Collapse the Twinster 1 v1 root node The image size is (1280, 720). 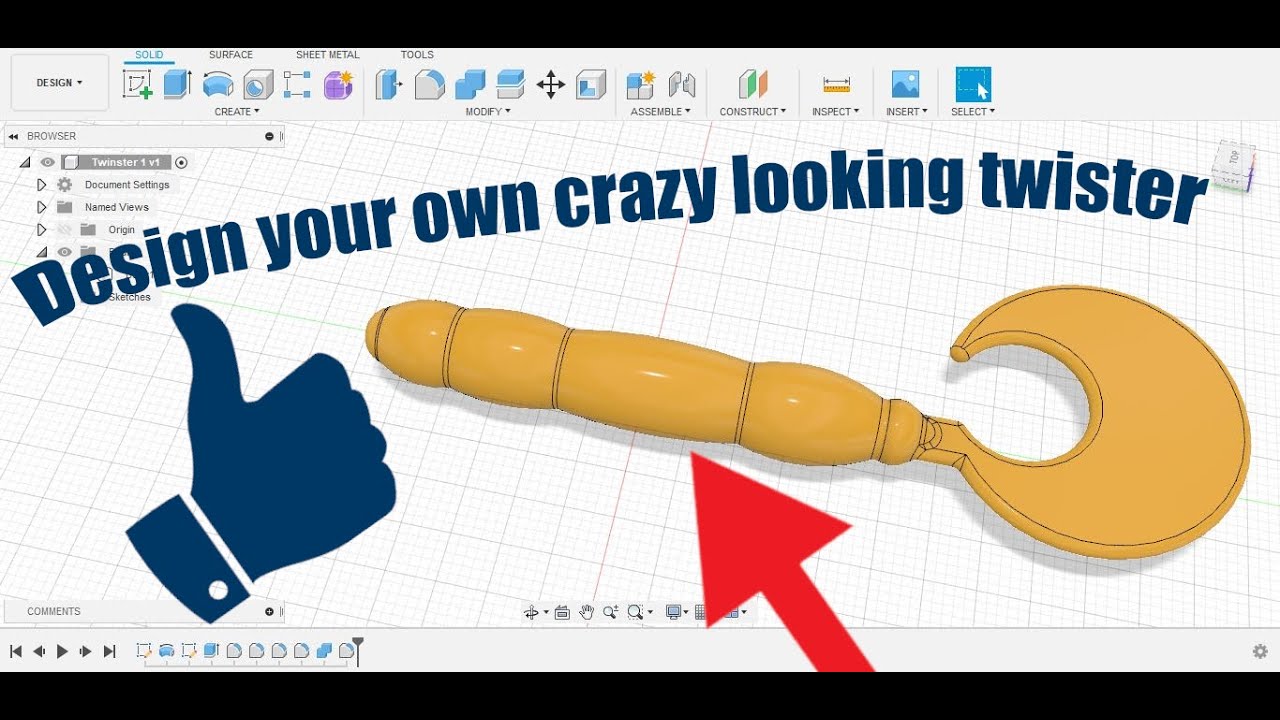[x=25, y=162]
